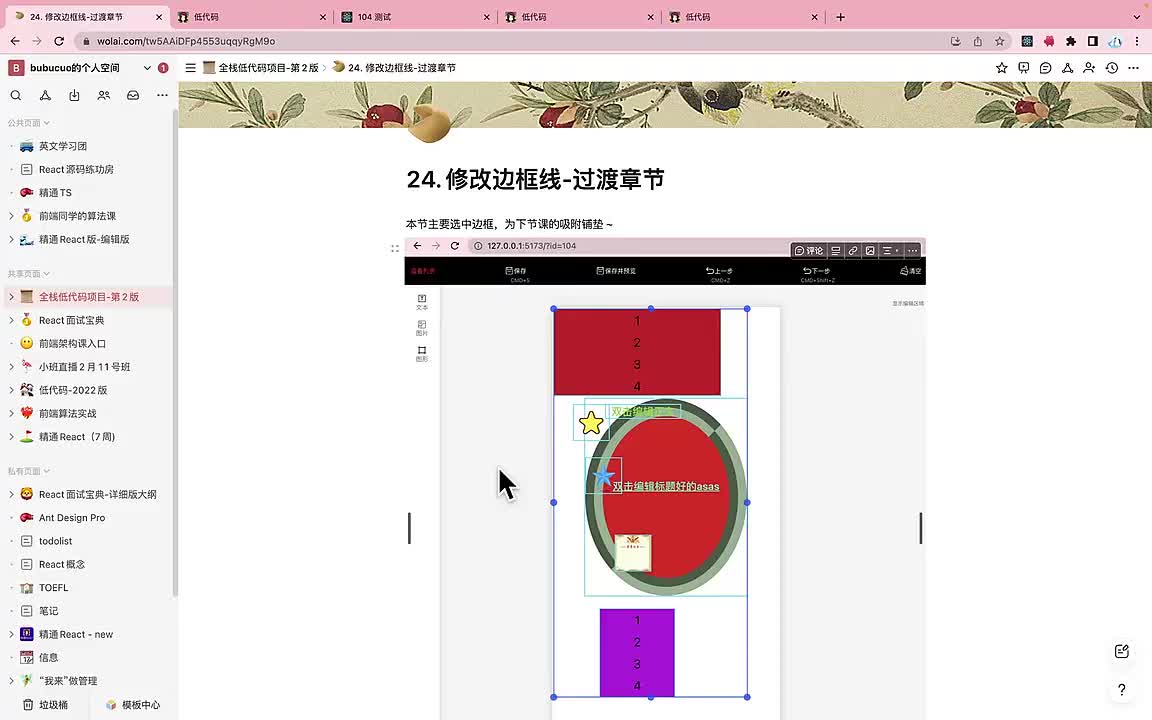Click the notification badge next to workspace name
1152x720 pixels.
point(163,68)
